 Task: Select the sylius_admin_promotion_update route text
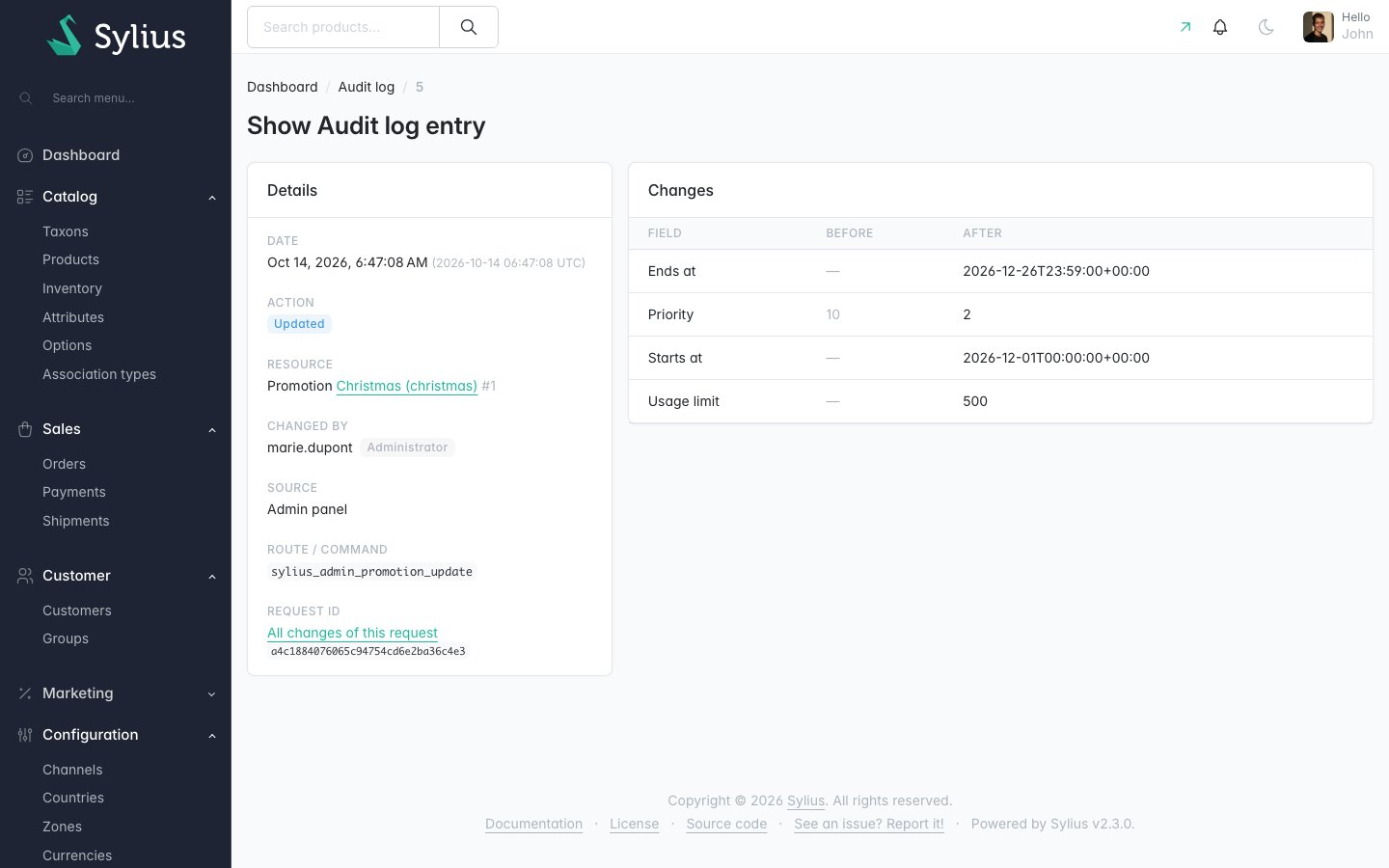click(371, 572)
